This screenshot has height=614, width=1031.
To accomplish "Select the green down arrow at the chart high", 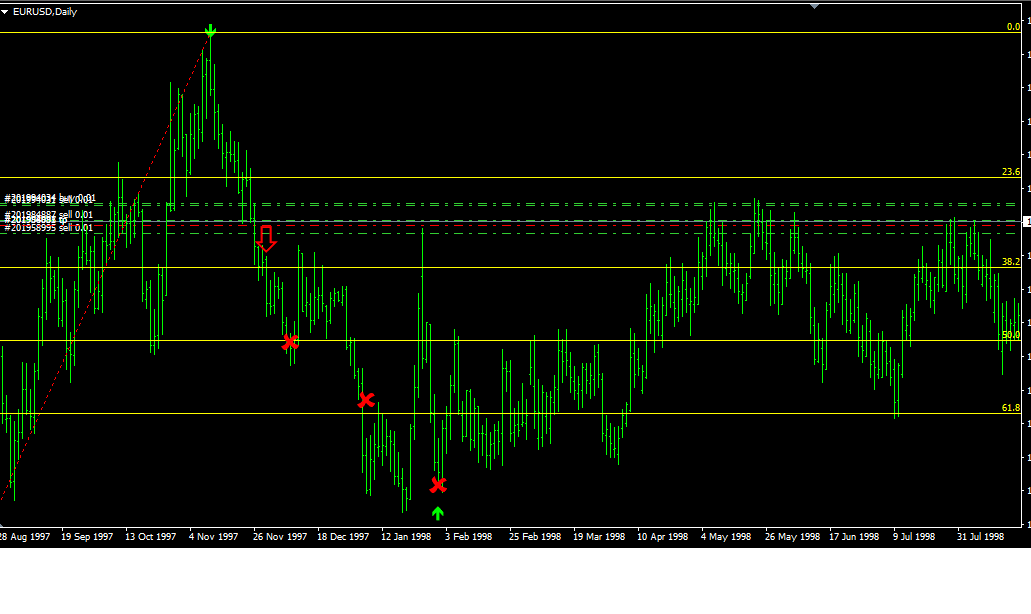I will pyautogui.click(x=210, y=30).
